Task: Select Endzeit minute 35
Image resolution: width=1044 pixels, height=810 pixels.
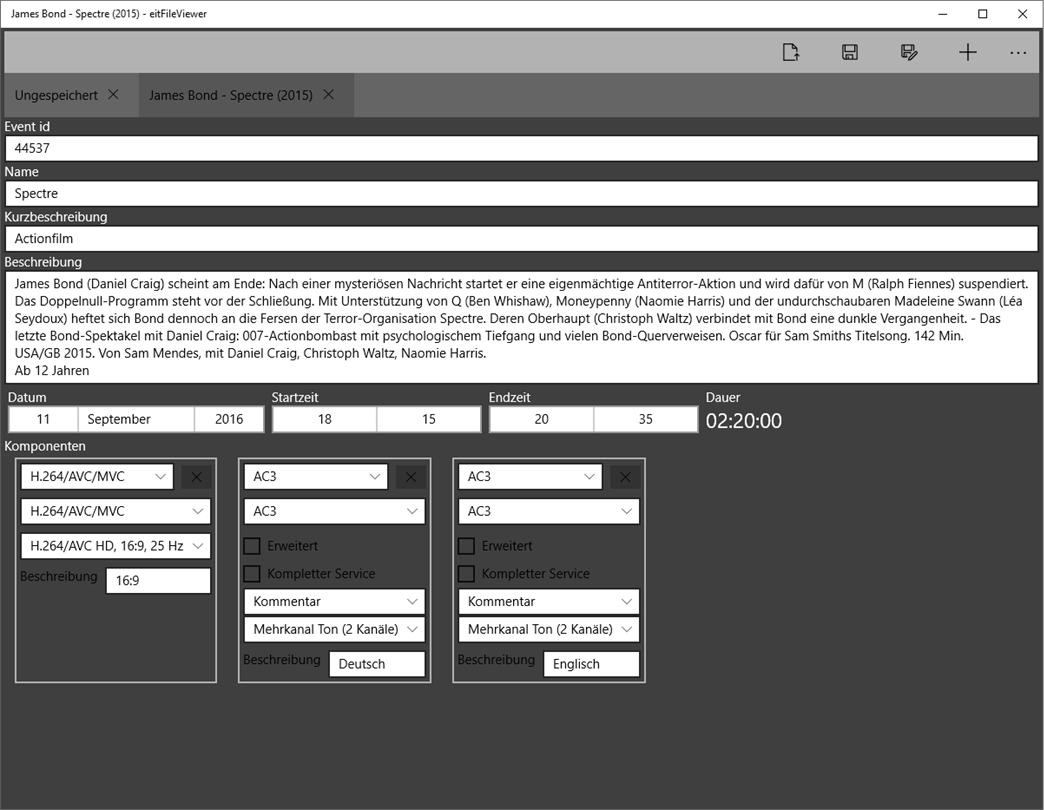Action: click(646, 419)
